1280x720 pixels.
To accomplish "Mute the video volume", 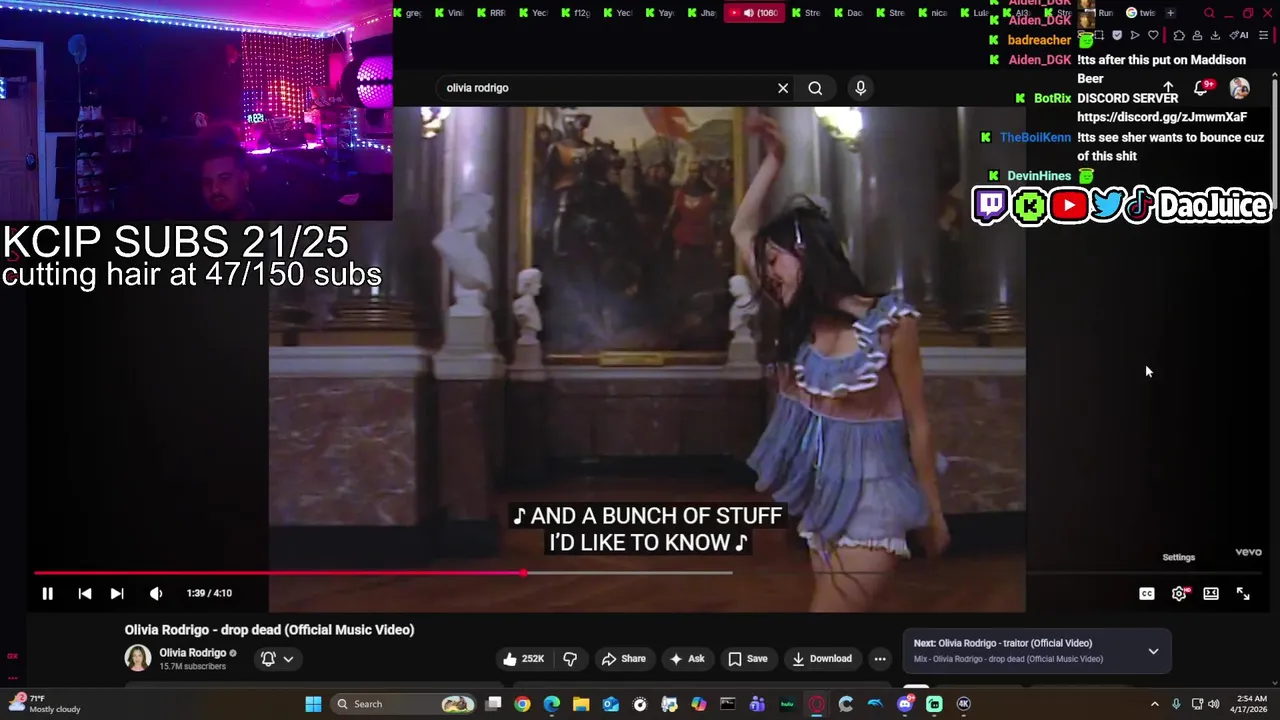I will pos(156,593).
